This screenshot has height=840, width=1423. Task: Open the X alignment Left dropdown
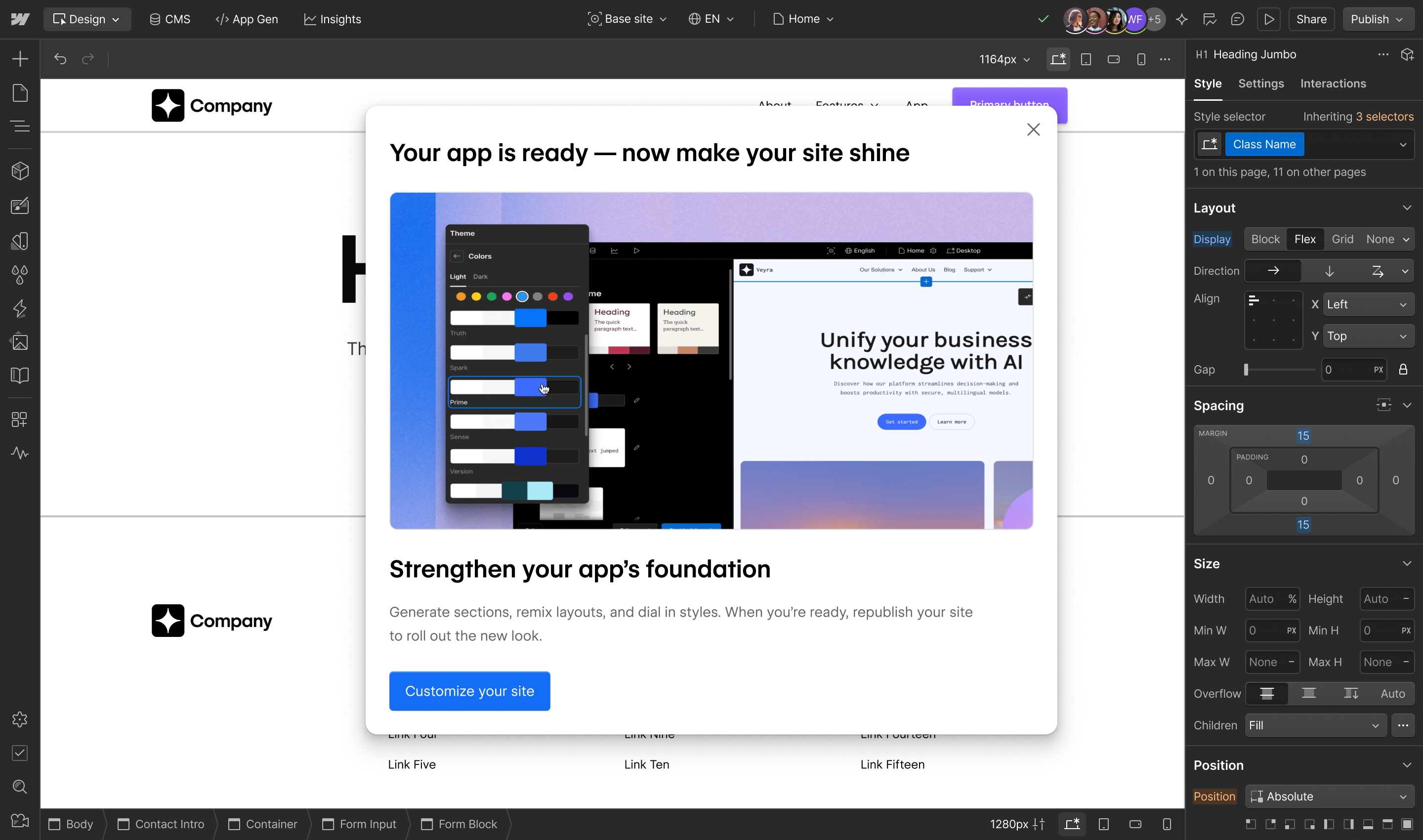[x=1368, y=304]
